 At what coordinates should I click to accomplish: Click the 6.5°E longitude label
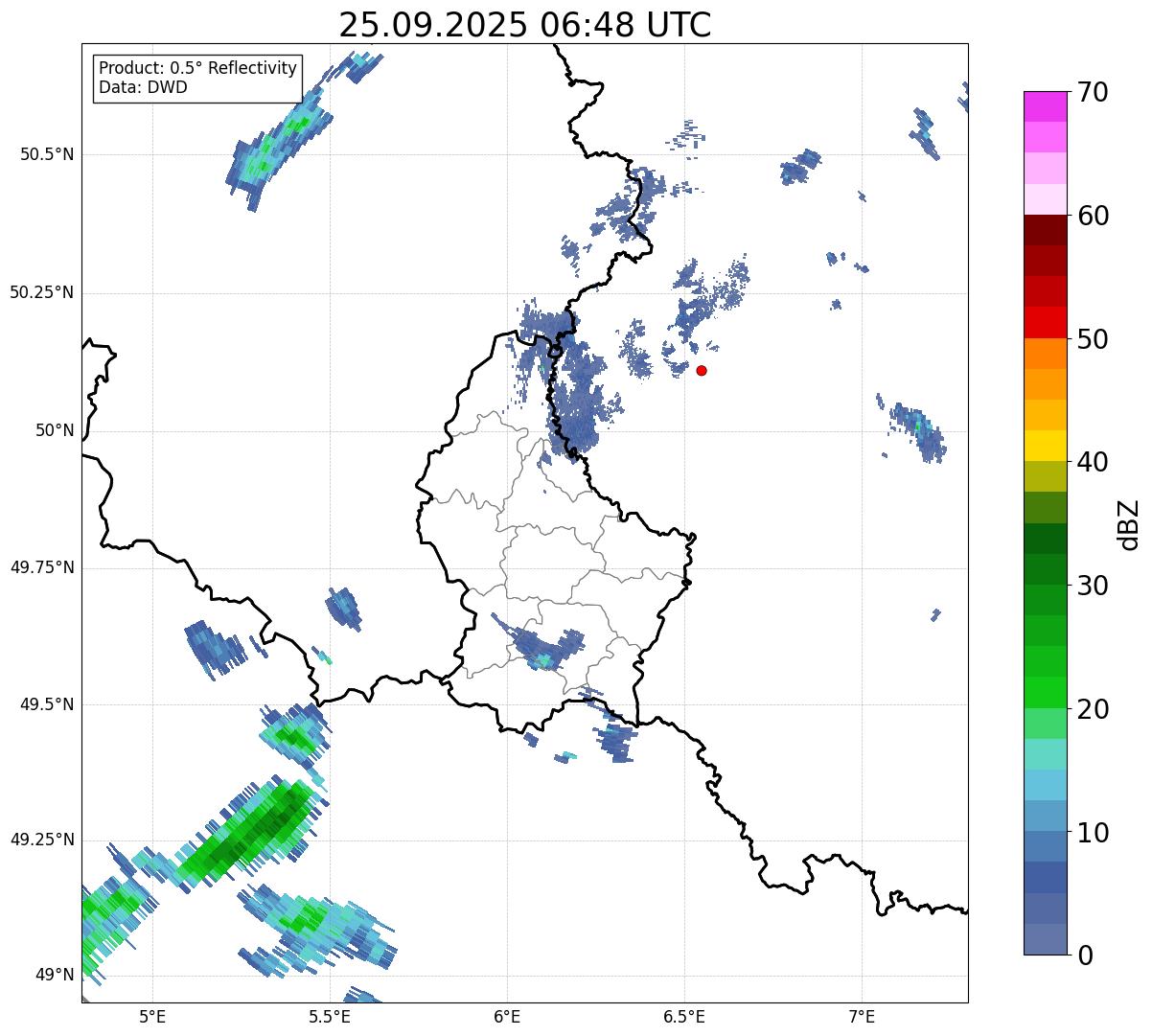pyautogui.click(x=684, y=1016)
